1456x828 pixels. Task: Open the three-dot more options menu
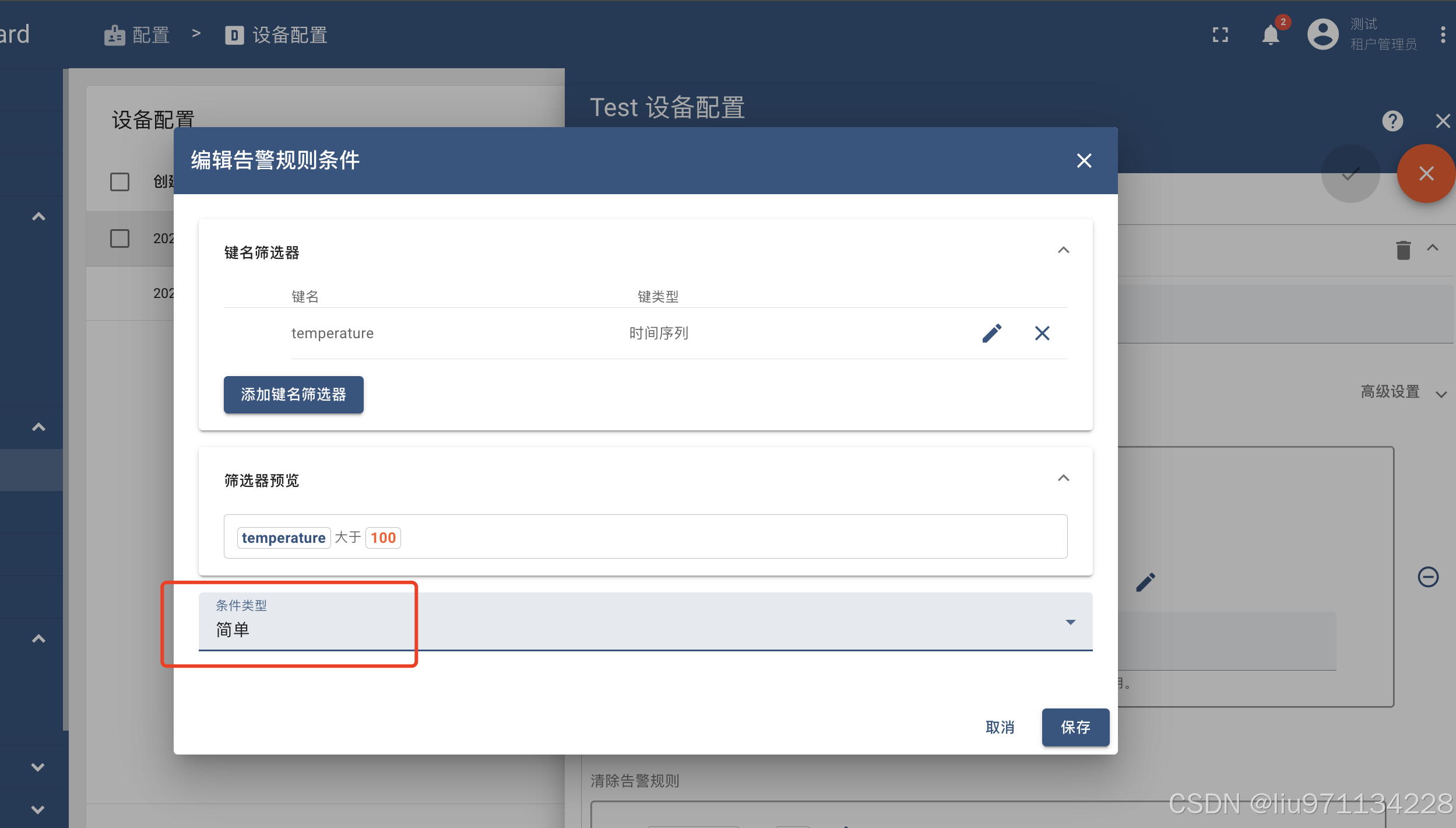click(1443, 35)
